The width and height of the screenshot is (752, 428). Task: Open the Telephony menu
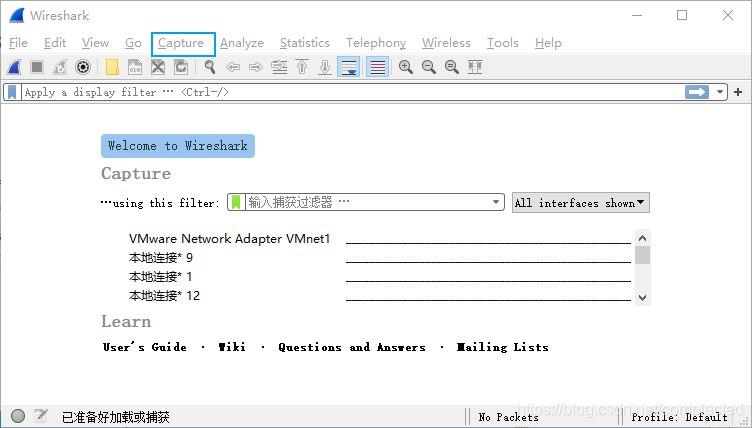point(376,43)
